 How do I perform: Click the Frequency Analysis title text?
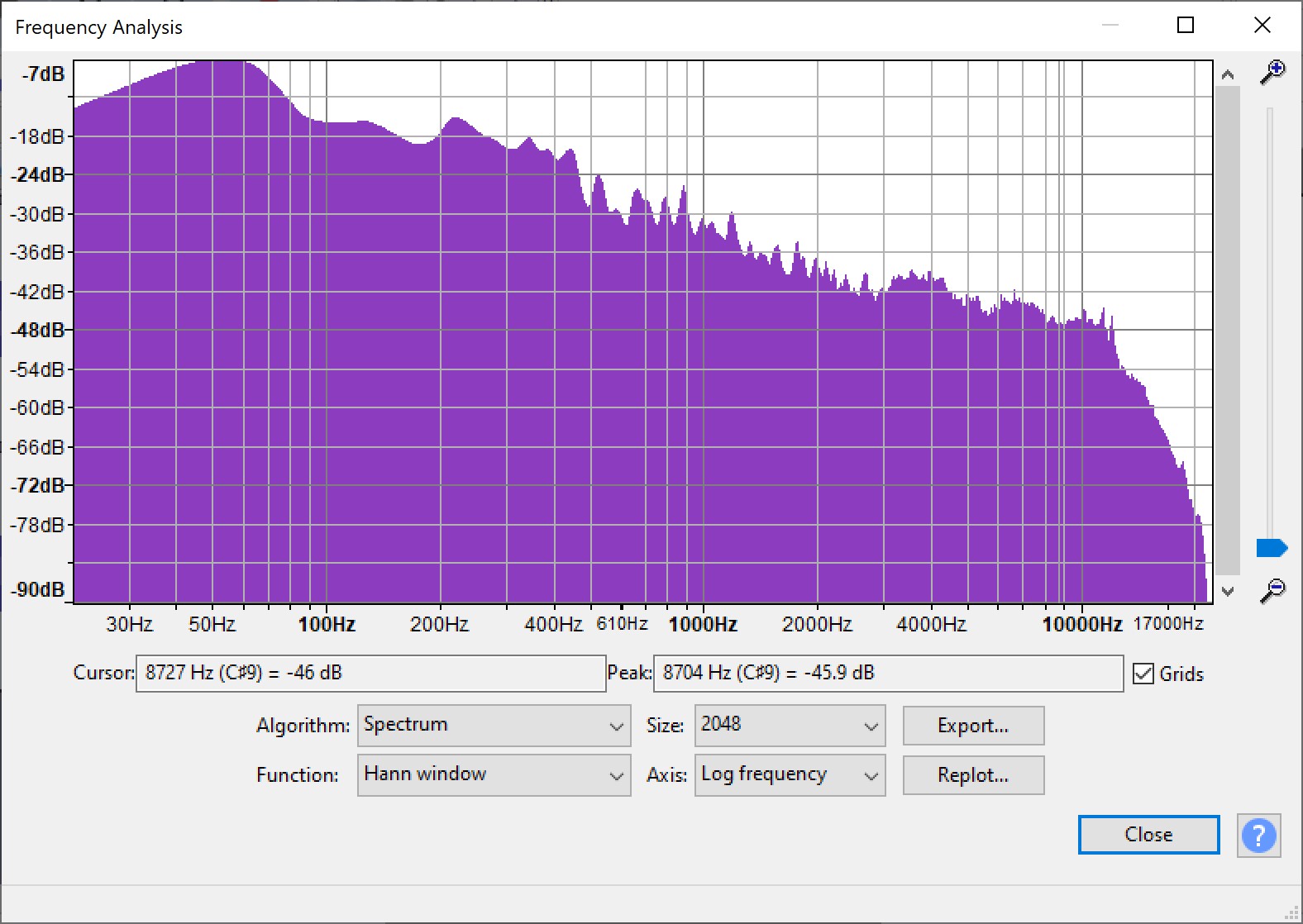coord(98,27)
